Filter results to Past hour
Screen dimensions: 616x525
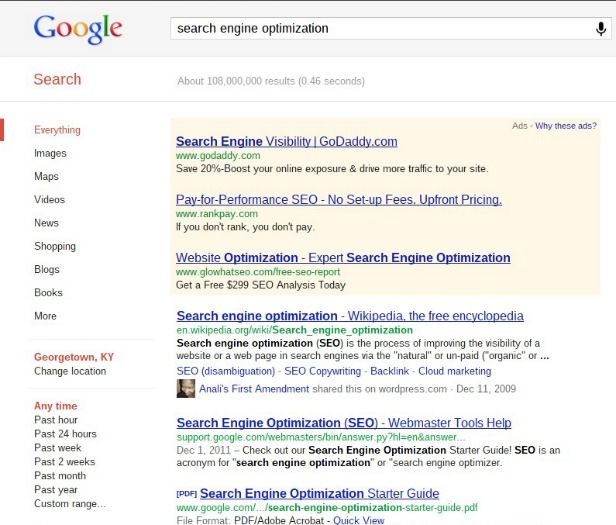(x=56, y=420)
